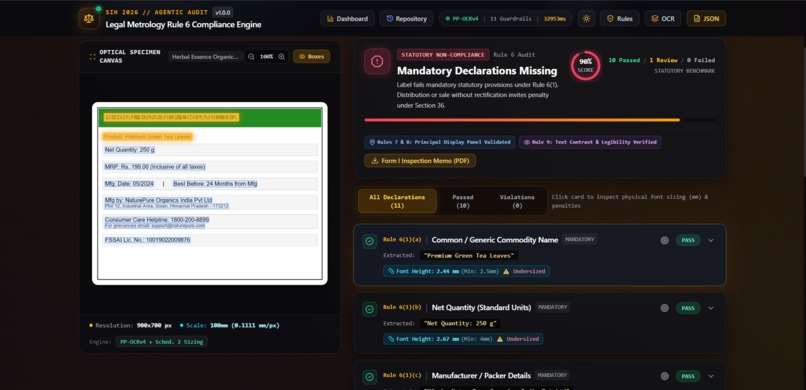The height and width of the screenshot is (390, 806).
Task: Click the Font Height 2.67 mm chip
Action: (x=463, y=339)
